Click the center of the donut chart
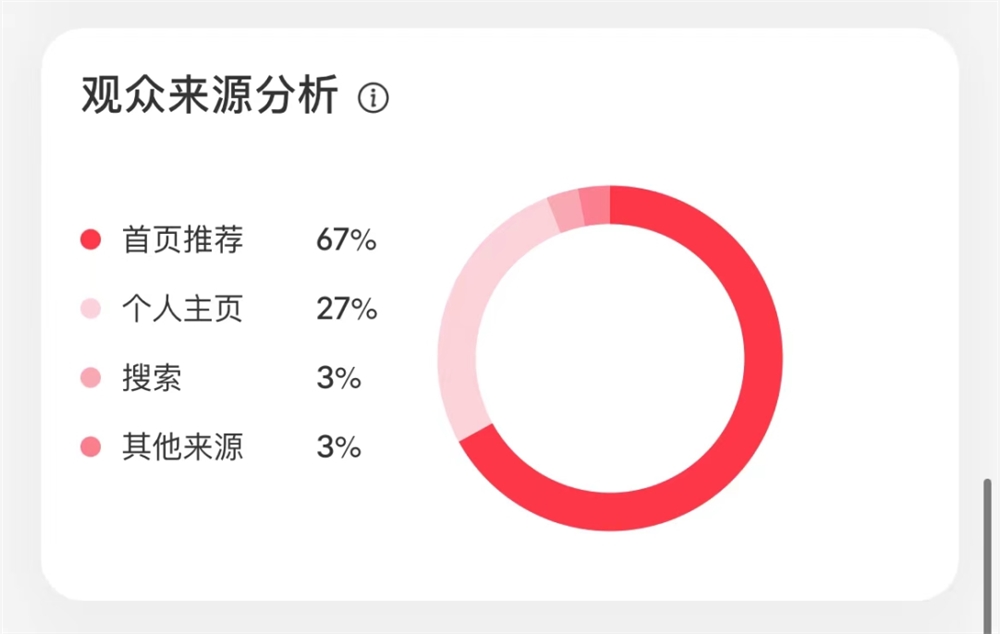 pos(609,355)
